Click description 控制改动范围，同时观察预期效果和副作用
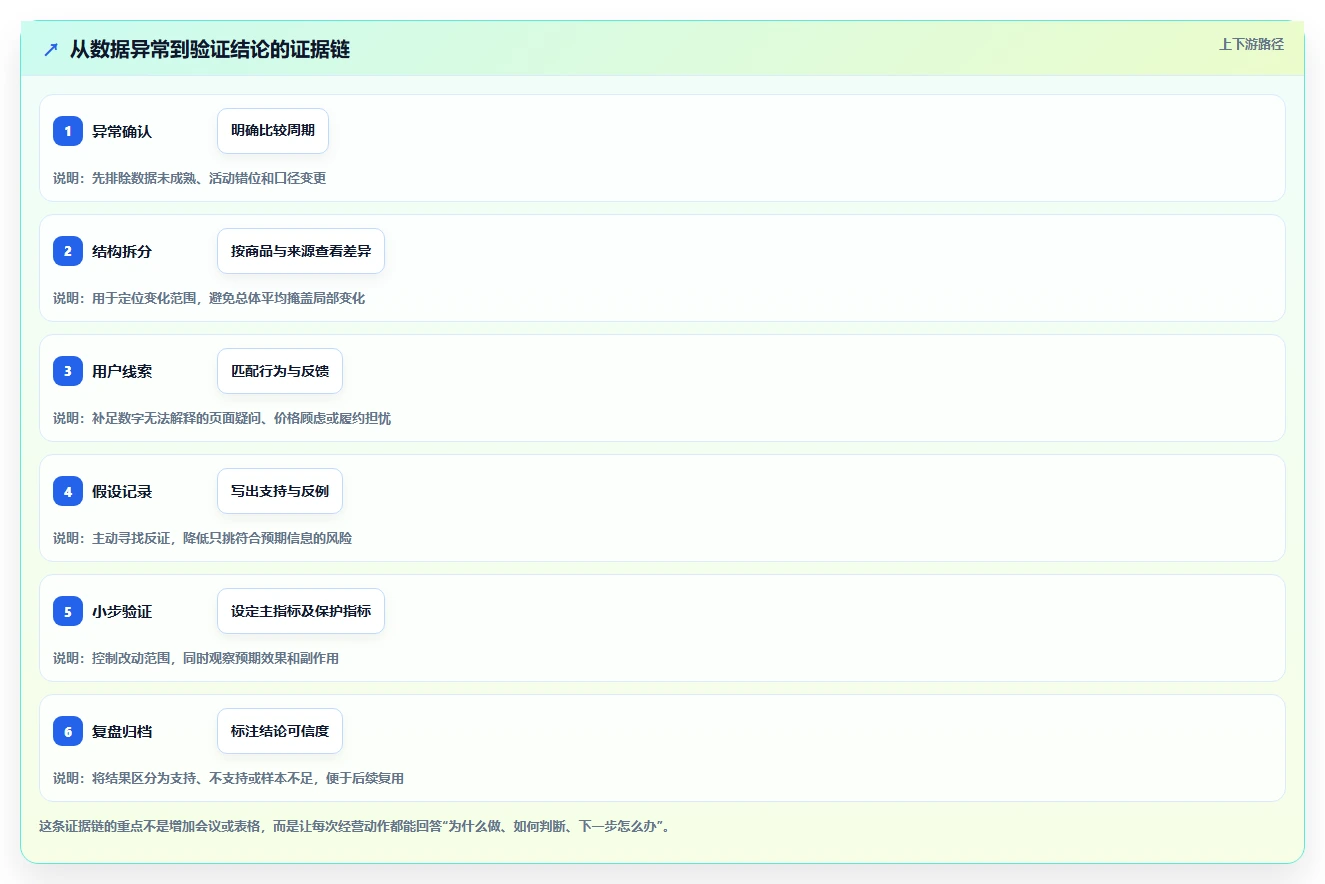The image size is (1325, 884). tap(215, 658)
